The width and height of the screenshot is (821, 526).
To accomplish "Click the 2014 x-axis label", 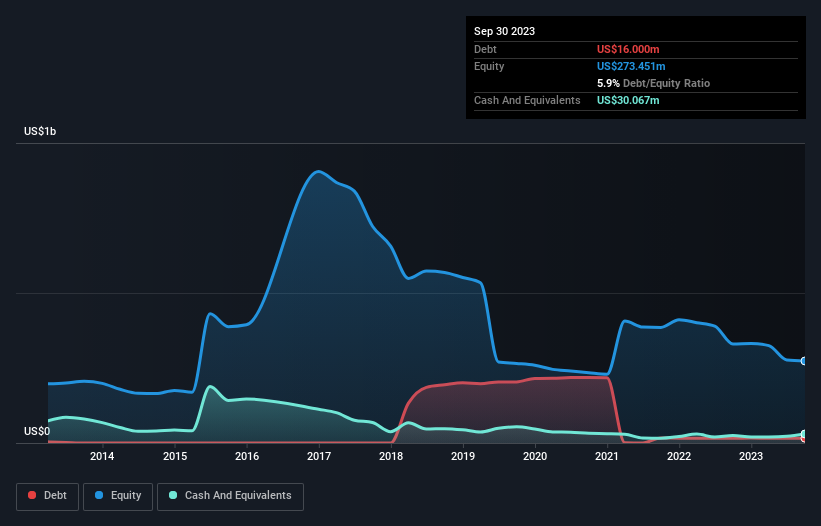I will tap(102, 456).
